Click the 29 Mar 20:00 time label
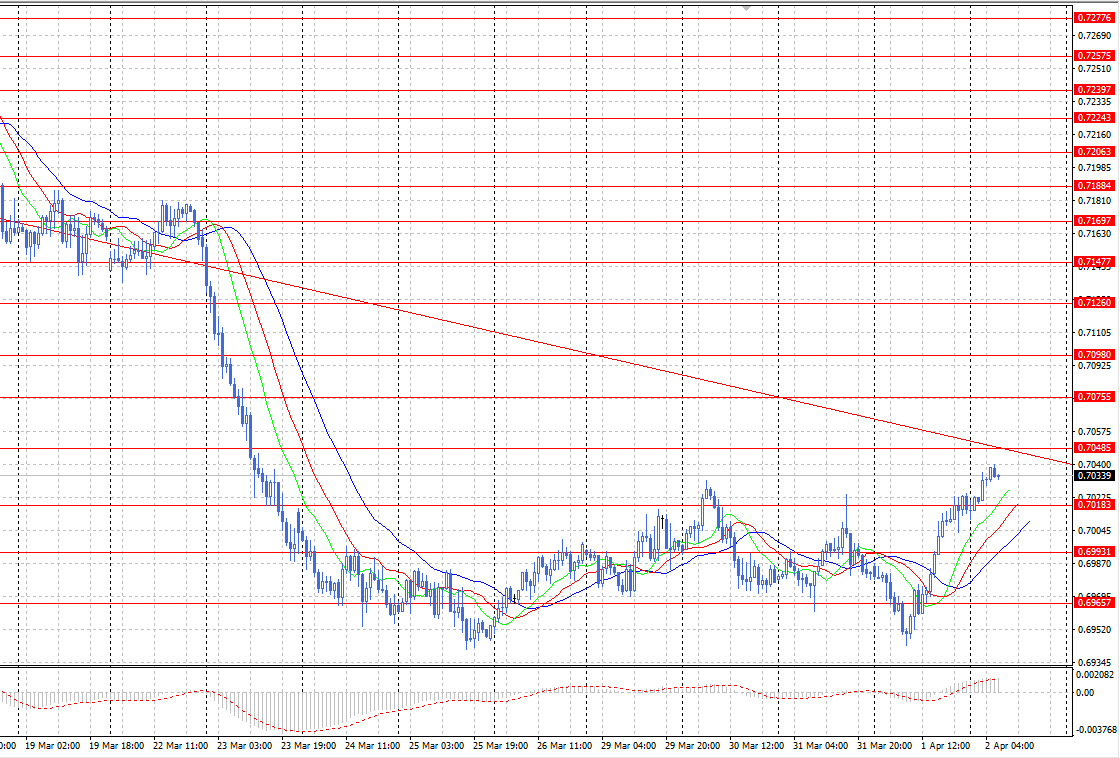Viewport: 1120px width, 758px height. 693,746
